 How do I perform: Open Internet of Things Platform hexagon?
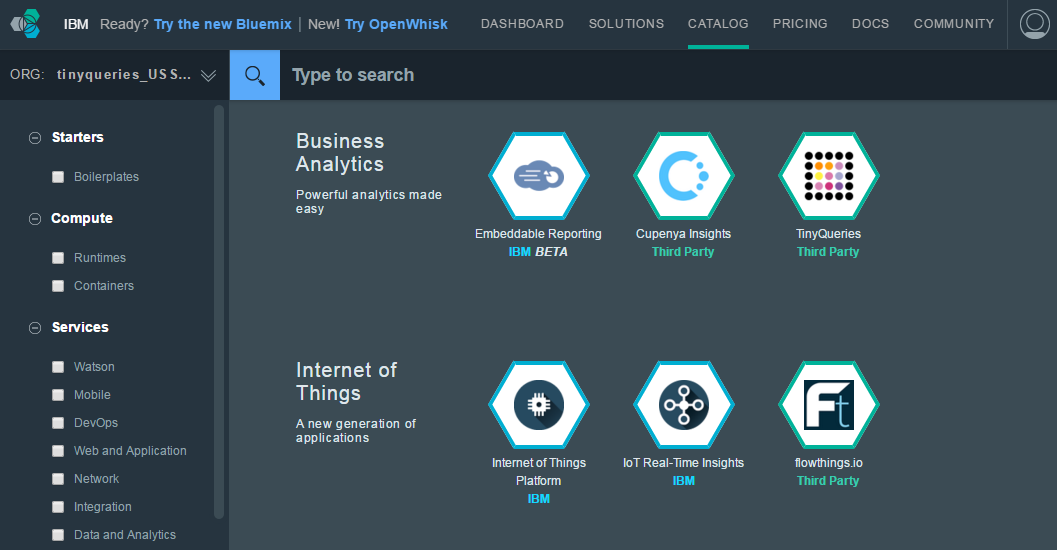tap(539, 405)
